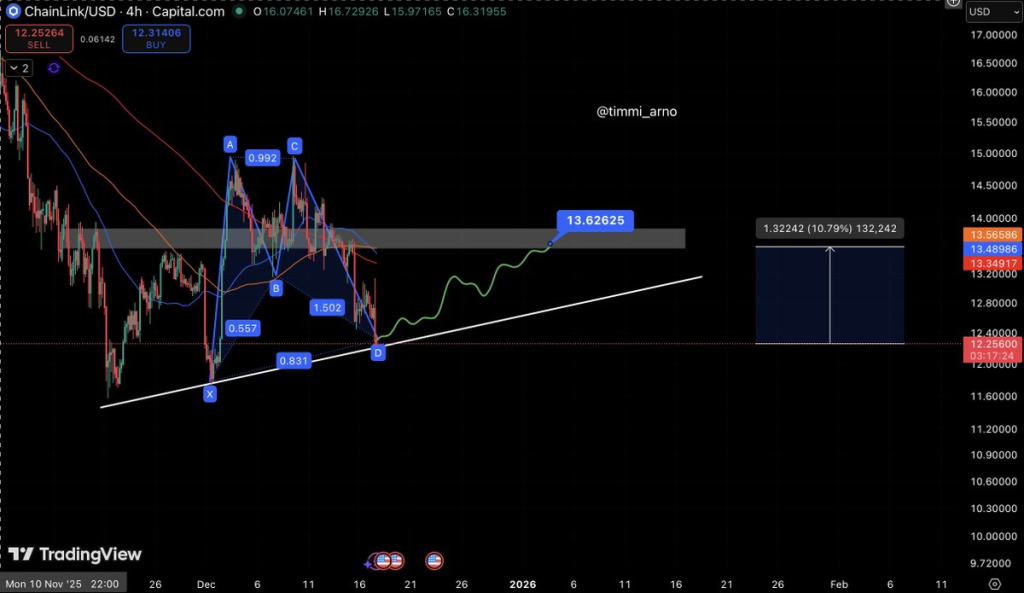1024x593 pixels.
Task: Click the TradingView logo in the bottom-left corner
Action: point(75,554)
